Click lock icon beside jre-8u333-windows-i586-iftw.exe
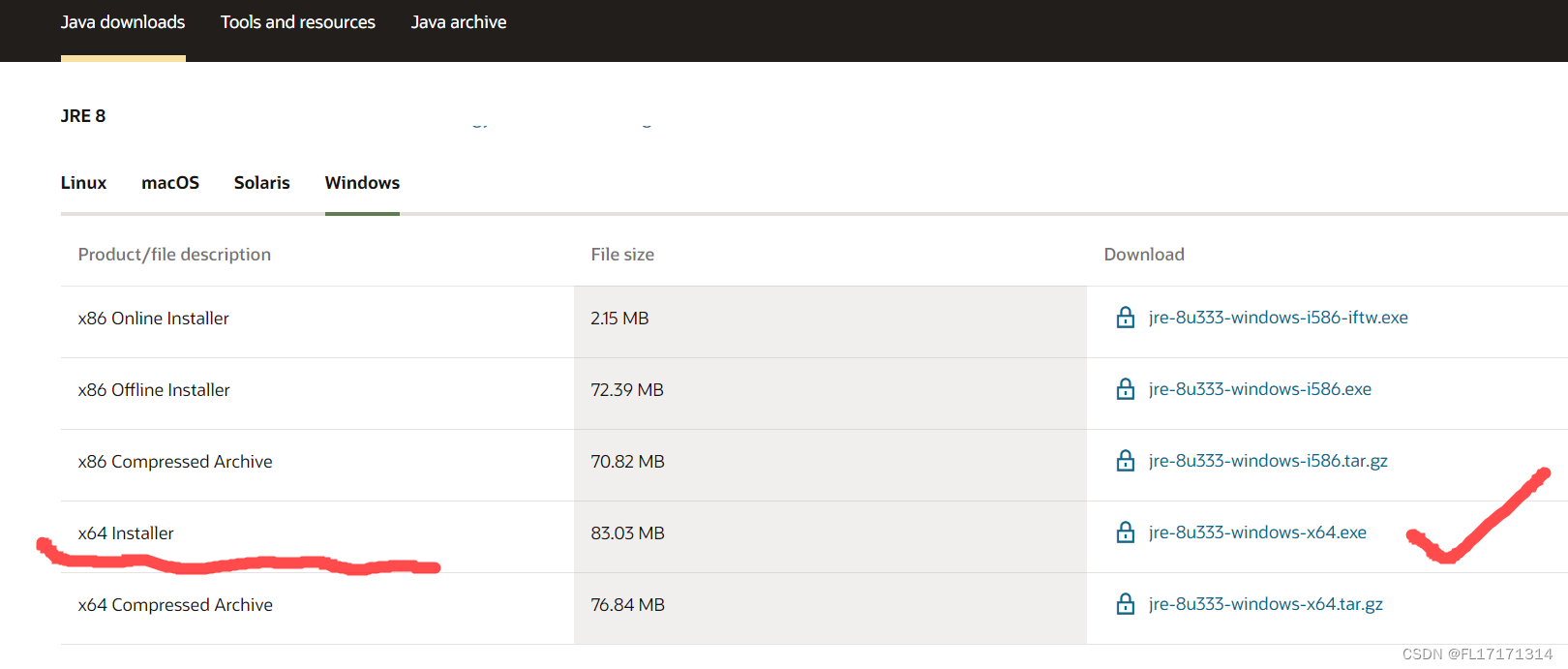 (x=1125, y=318)
